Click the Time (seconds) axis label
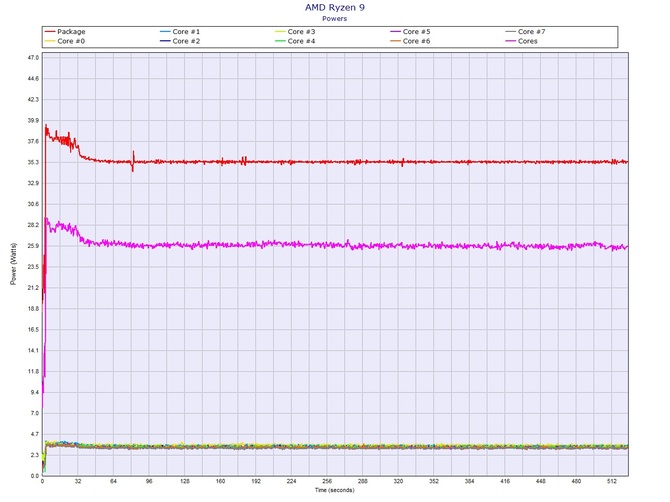670x502 pixels. pos(335,490)
